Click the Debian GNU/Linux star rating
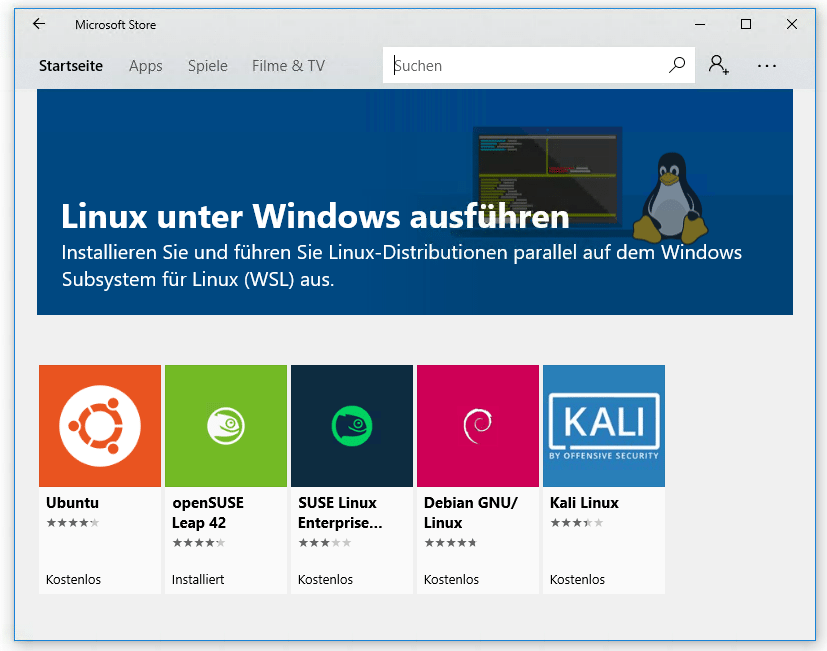The image size is (827, 651). click(x=450, y=542)
